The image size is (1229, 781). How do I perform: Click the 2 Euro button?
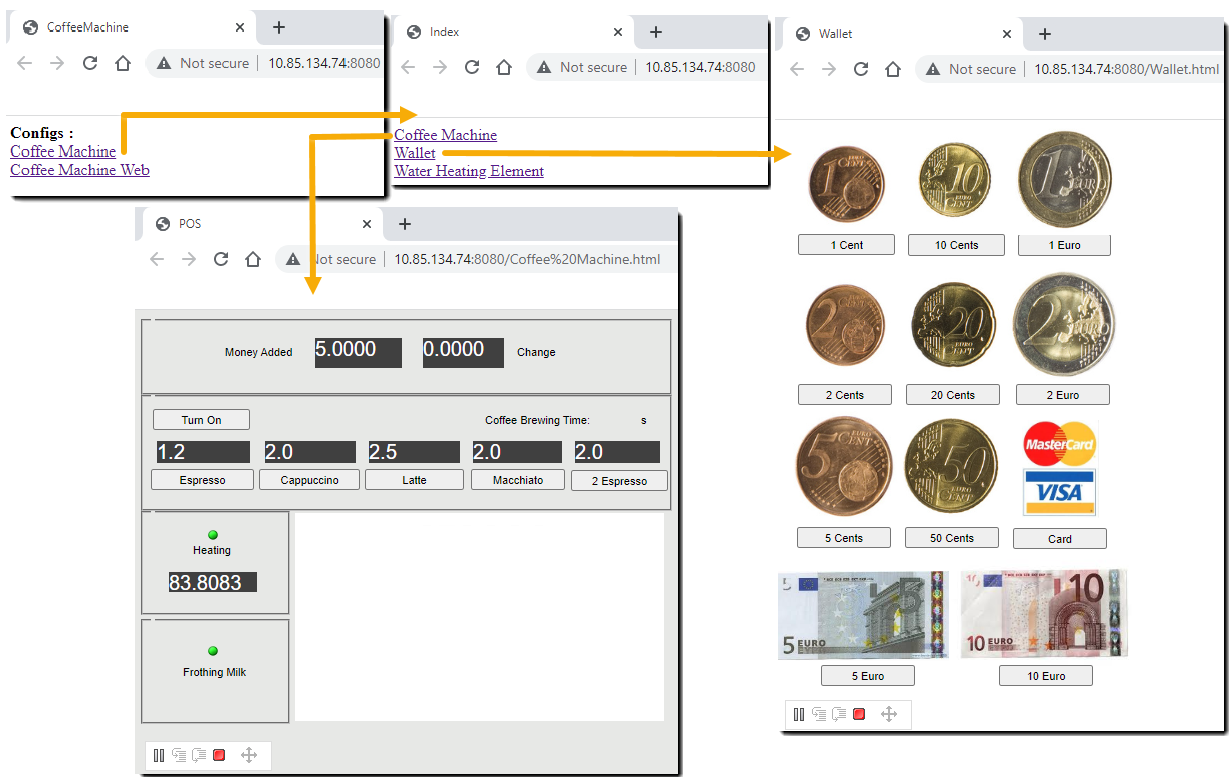(x=1062, y=395)
